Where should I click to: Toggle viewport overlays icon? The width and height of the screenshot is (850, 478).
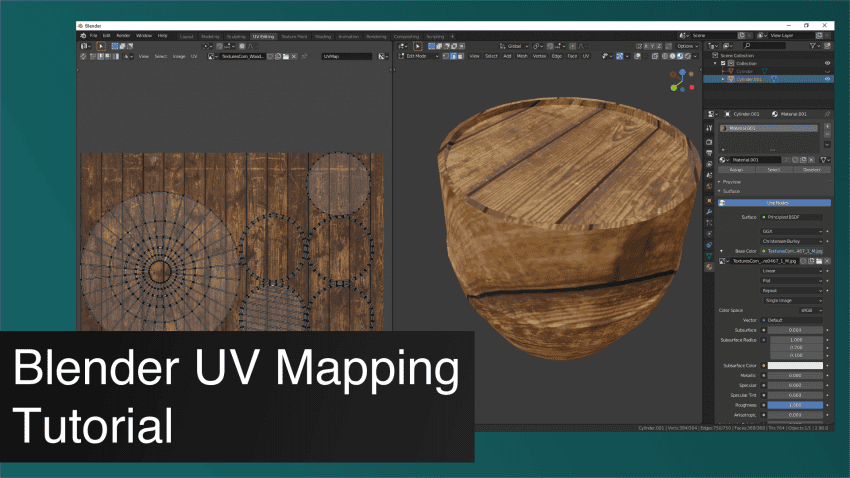[638, 56]
